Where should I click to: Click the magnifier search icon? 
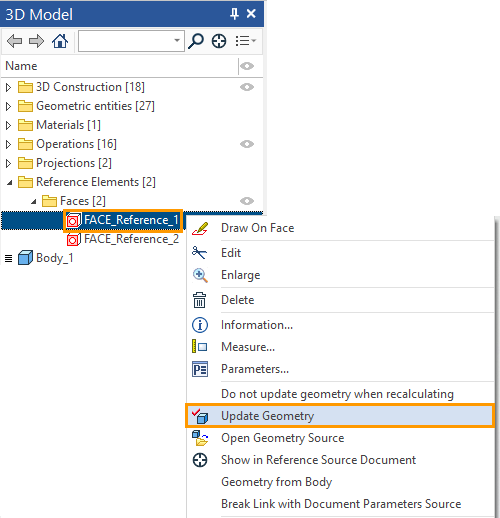196,41
